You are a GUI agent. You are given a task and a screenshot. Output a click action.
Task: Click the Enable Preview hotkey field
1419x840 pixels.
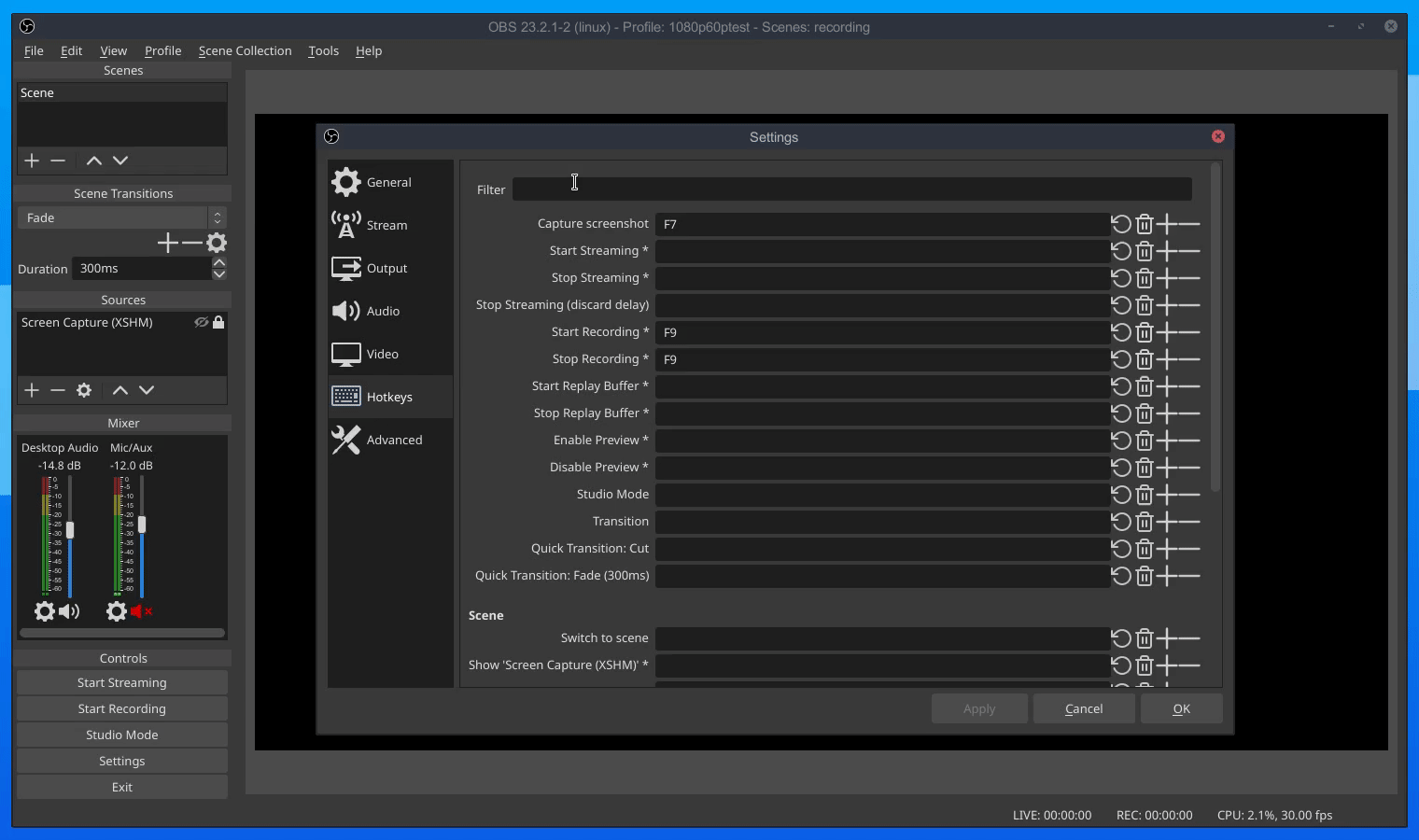coord(882,441)
